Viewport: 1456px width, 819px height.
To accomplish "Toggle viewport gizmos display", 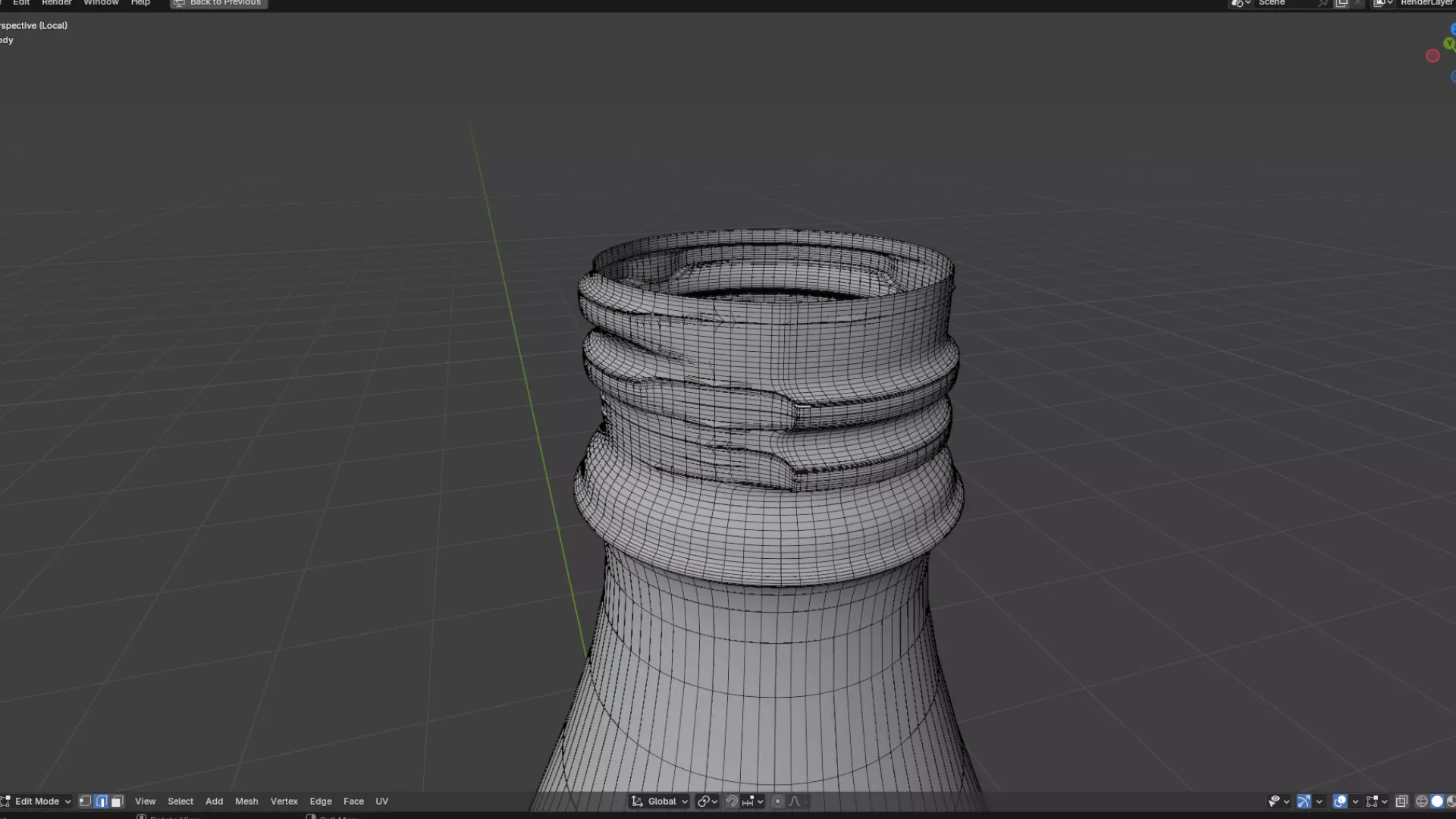I will 1304,802.
